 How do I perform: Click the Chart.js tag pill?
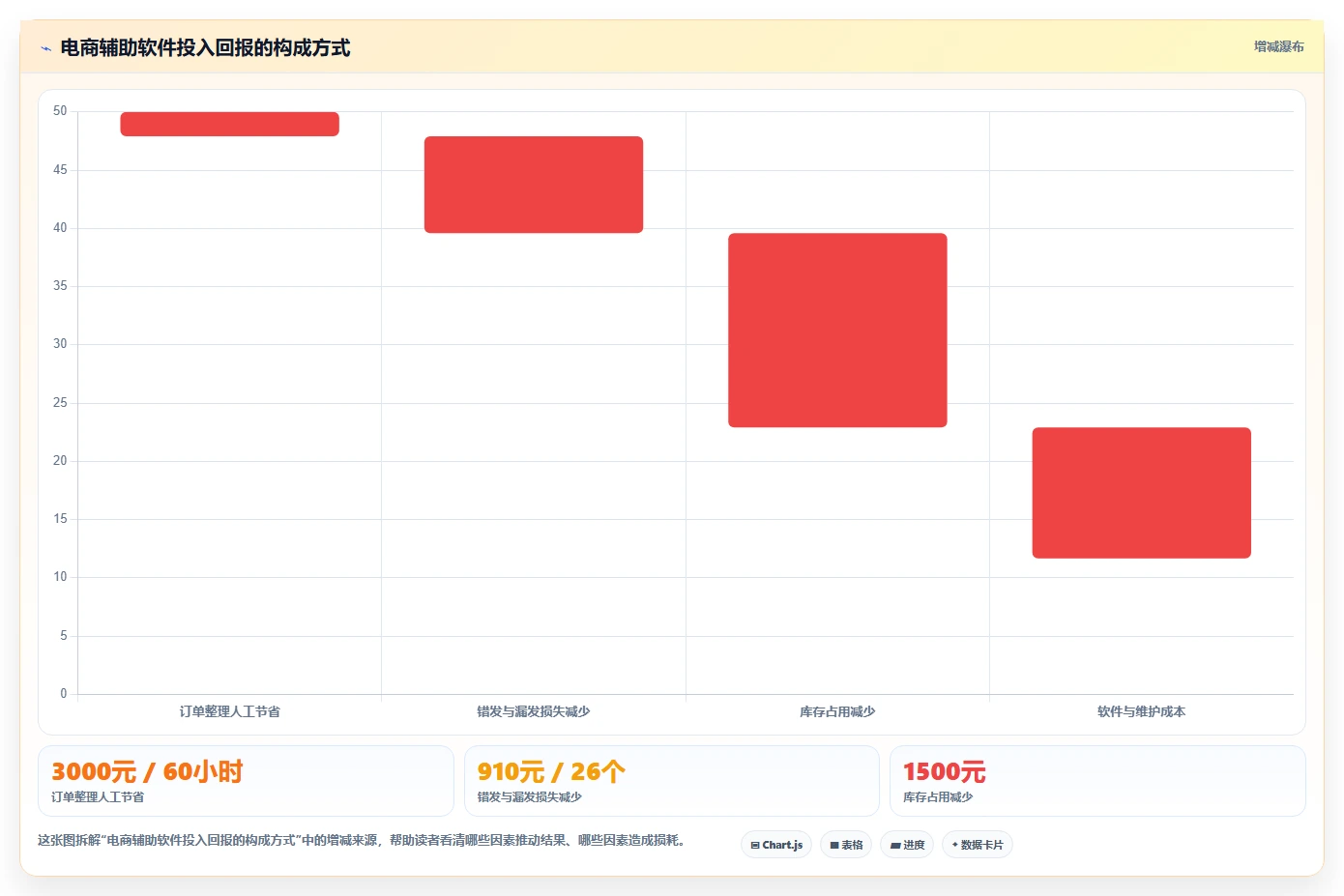pos(776,845)
